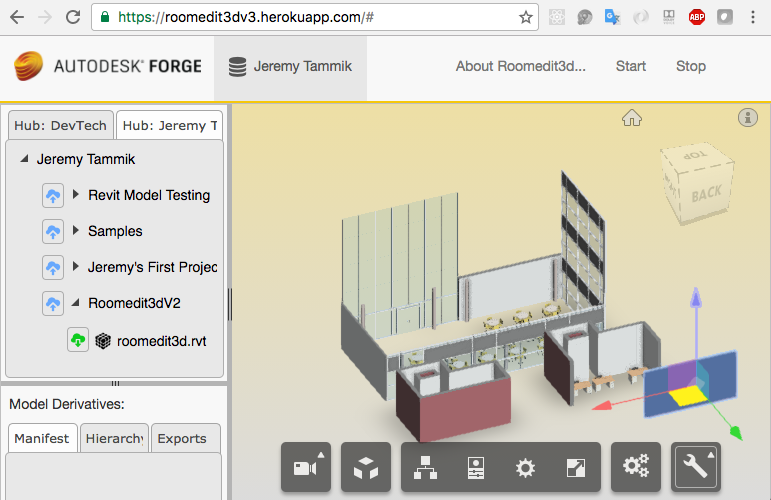Click the About Roomedit3d link
Viewport: 771px width, 500px height.
(x=520, y=67)
